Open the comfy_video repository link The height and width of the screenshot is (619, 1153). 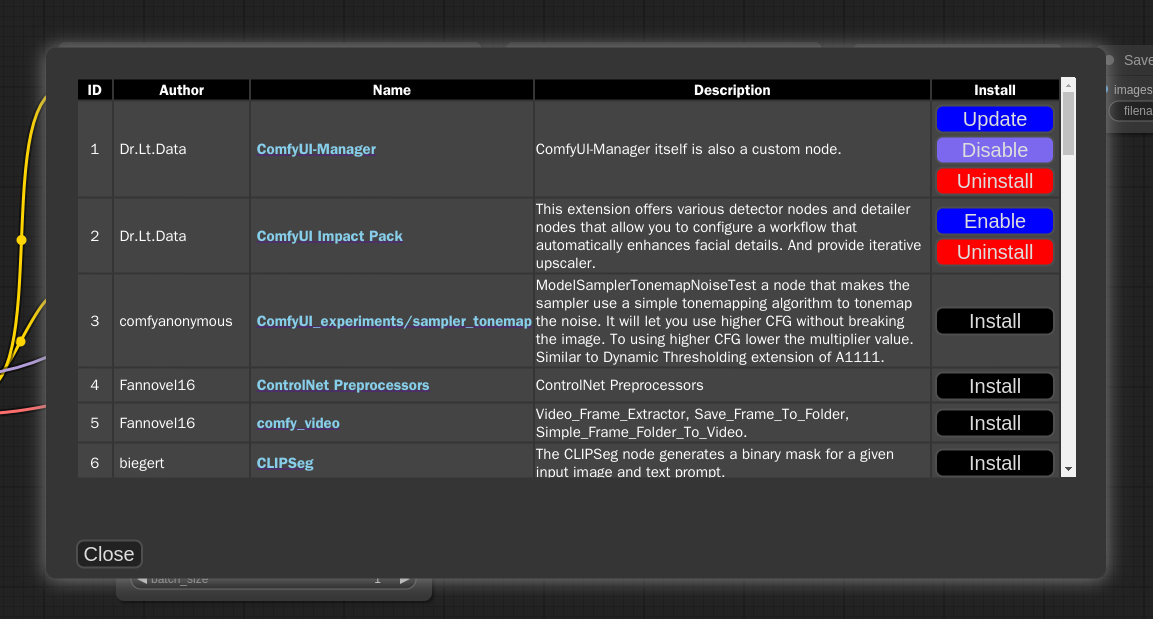297,422
